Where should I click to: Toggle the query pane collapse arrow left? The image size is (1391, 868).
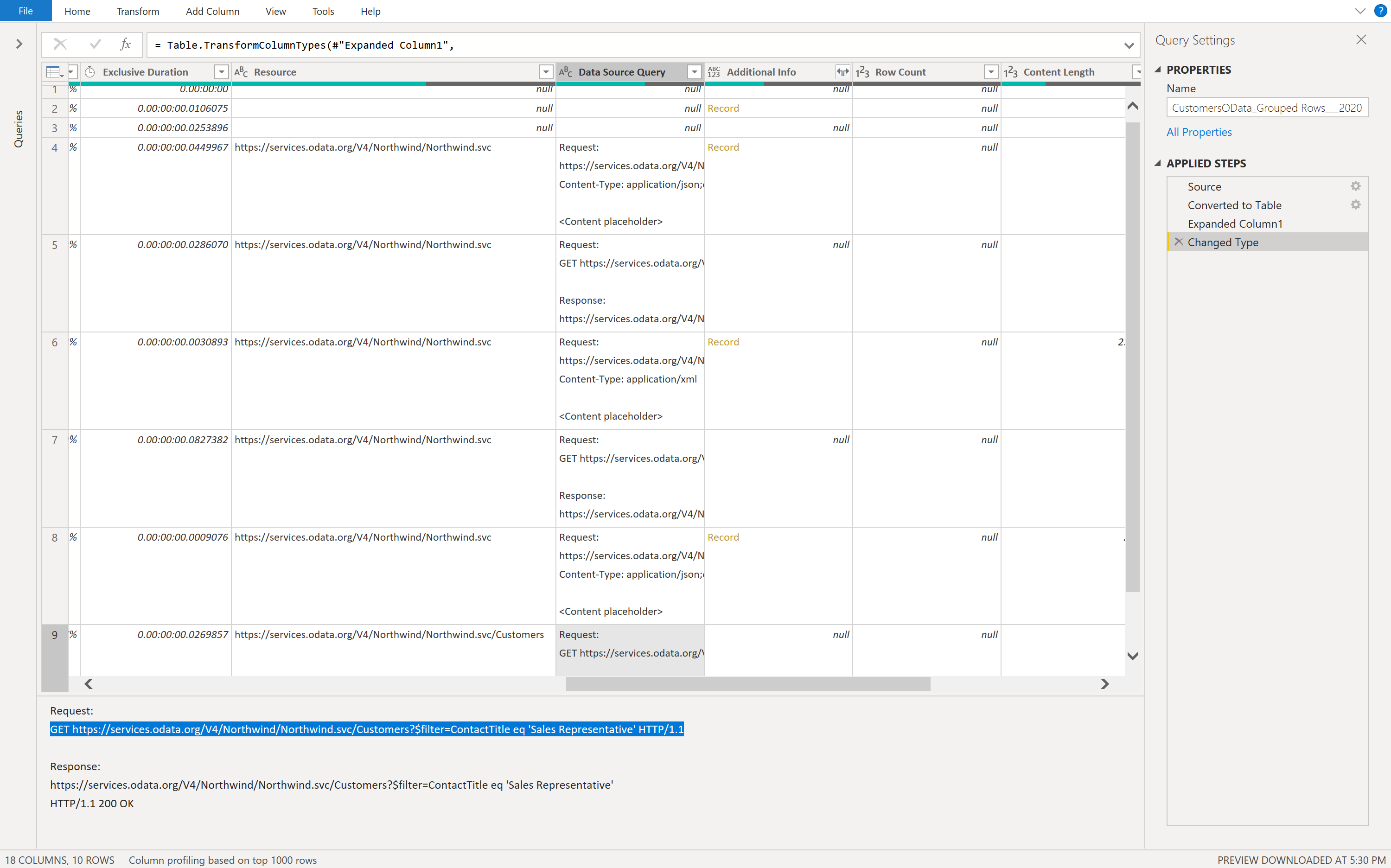19,44
